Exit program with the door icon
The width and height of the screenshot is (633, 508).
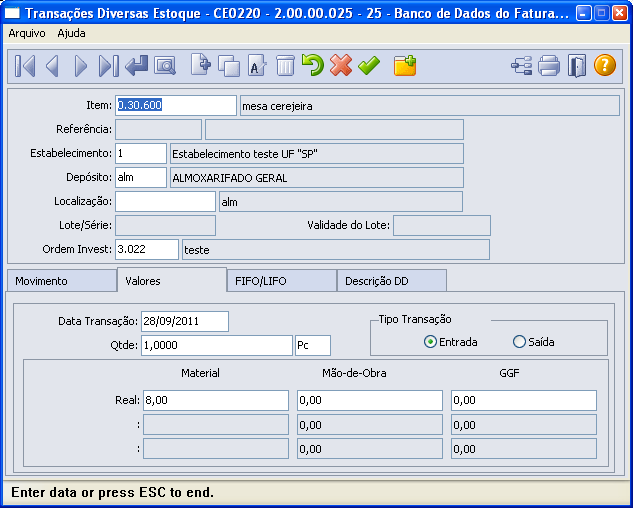(577, 65)
